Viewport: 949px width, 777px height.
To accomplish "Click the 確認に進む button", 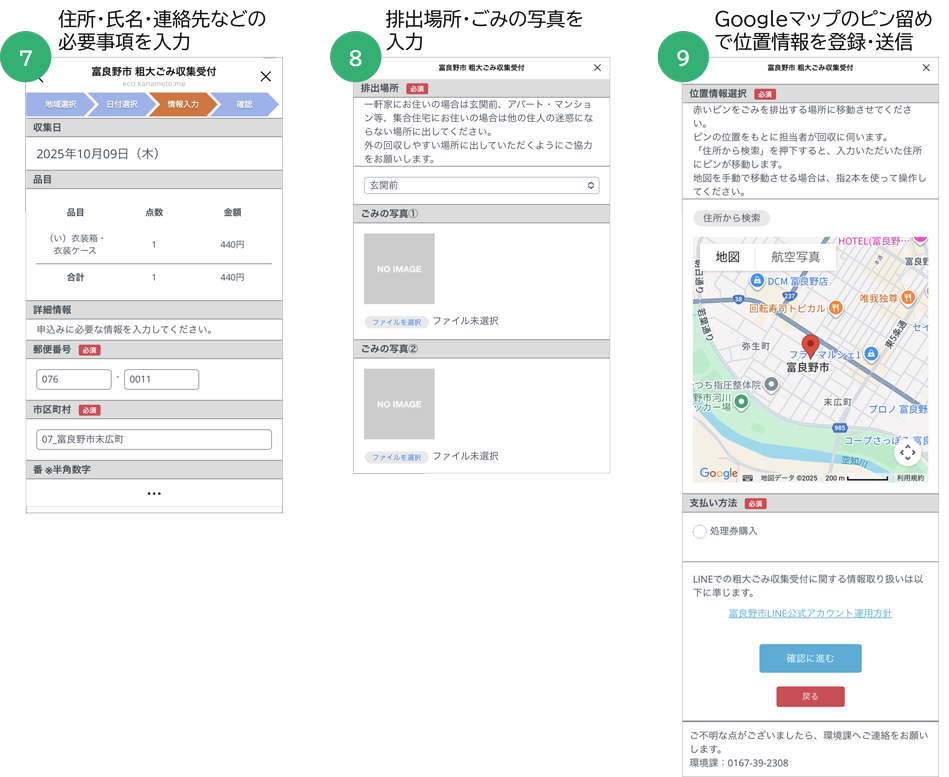I will click(810, 658).
